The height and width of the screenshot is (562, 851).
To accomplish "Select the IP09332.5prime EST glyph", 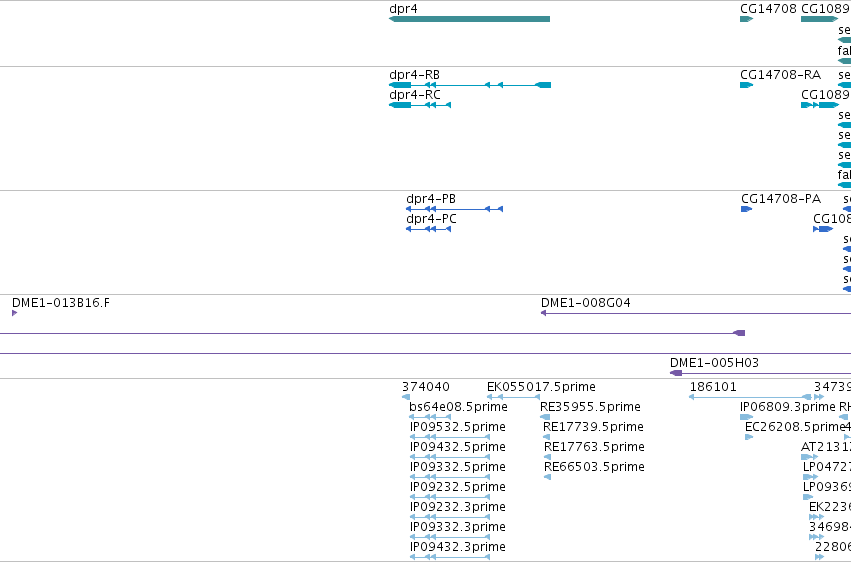I will tap(450, 477).
